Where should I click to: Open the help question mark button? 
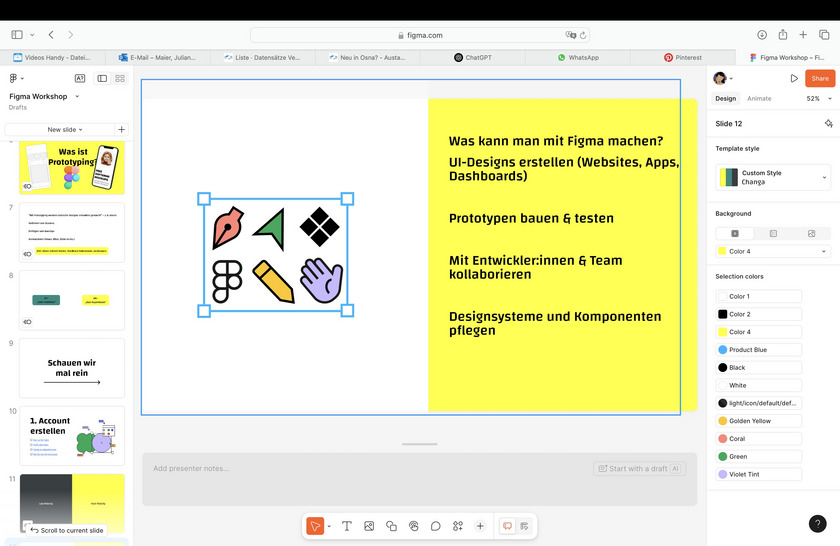coord(817,523)
